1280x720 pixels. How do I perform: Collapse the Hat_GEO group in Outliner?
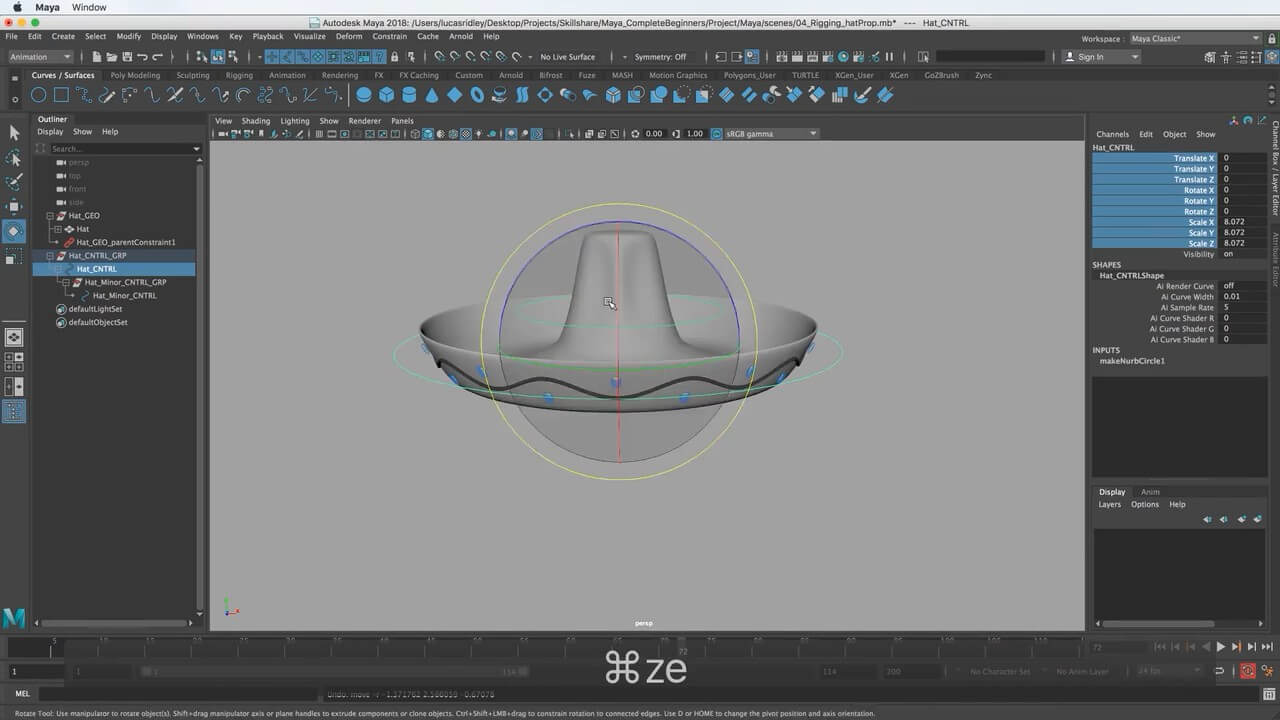[50, 216]
